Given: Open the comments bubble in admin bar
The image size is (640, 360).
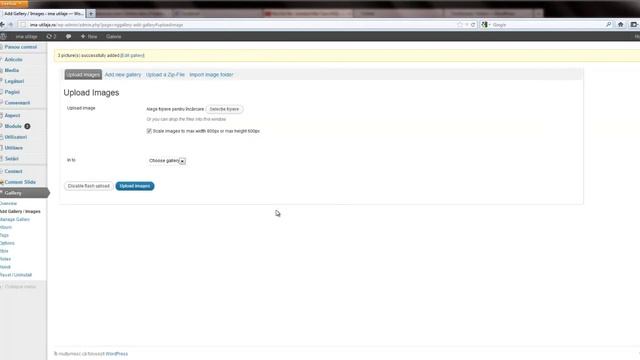Looking at the screenshot, I should pos(68,36).
